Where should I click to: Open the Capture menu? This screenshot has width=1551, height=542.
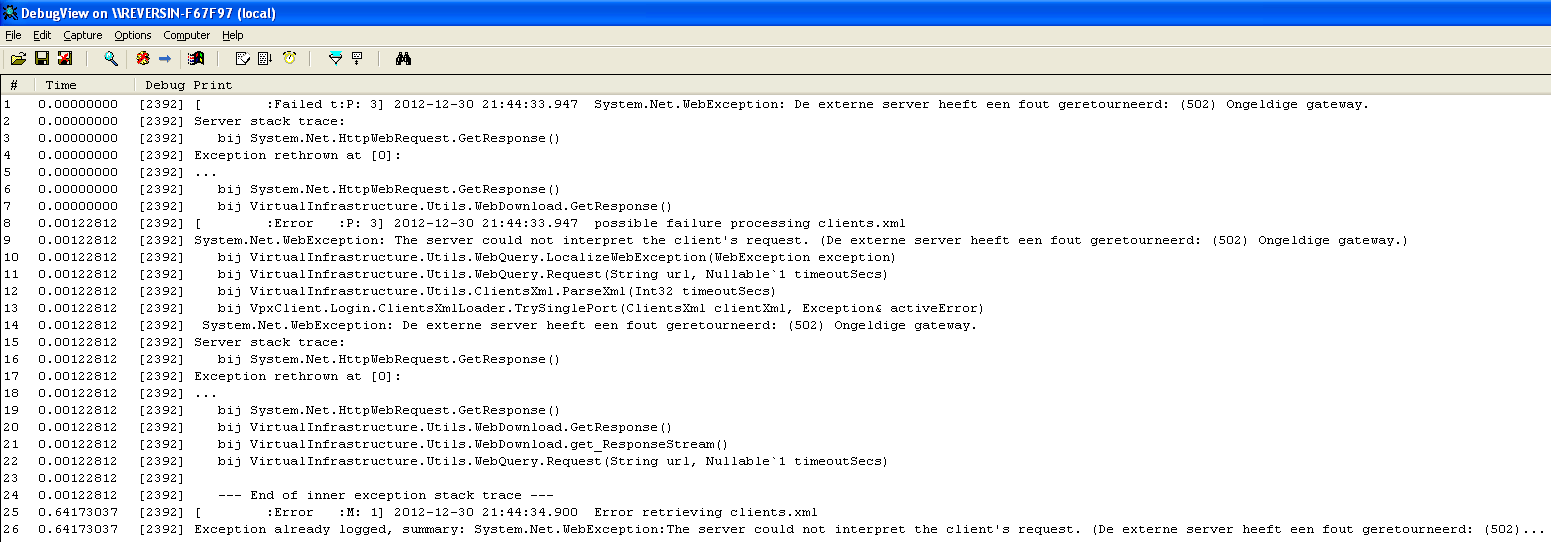tap(83, 35)
